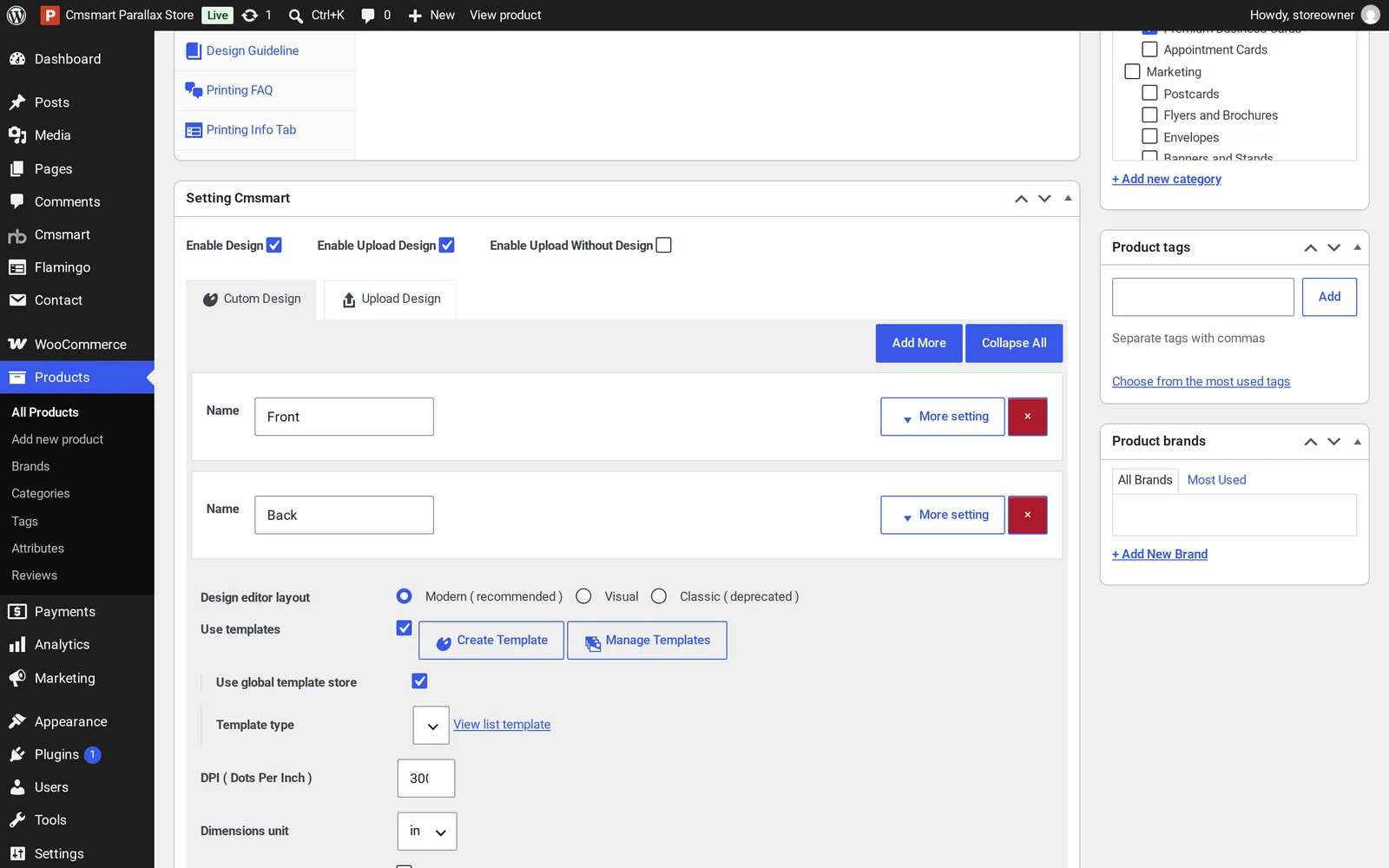Viewport: 1389px width, 868px height.
Task: Click the Analytics bar chart icon
Action: click(17, 645)
